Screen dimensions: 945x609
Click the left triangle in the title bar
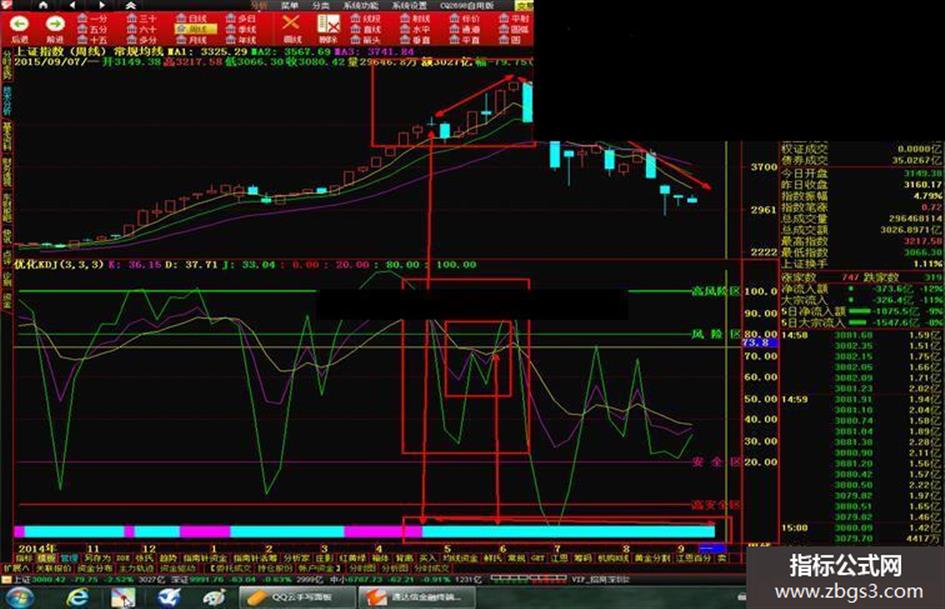pos(73,5)
